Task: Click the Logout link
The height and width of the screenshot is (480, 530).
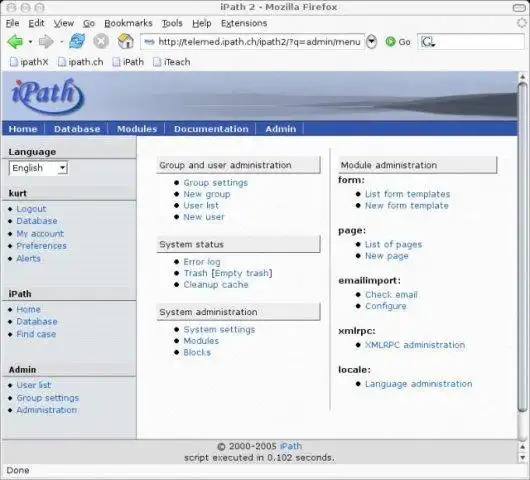Action: click(31, 209)
